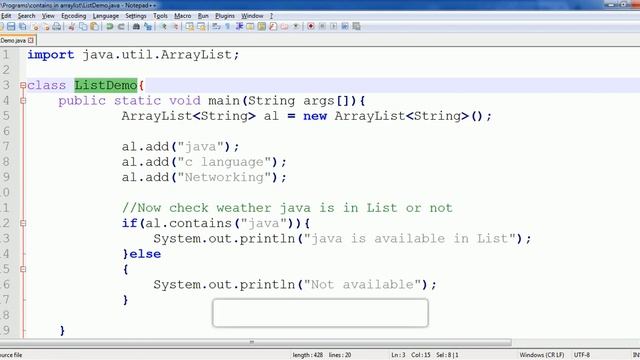
Task: Click the Zoom In toolbar icon
Action: point(164,27)
